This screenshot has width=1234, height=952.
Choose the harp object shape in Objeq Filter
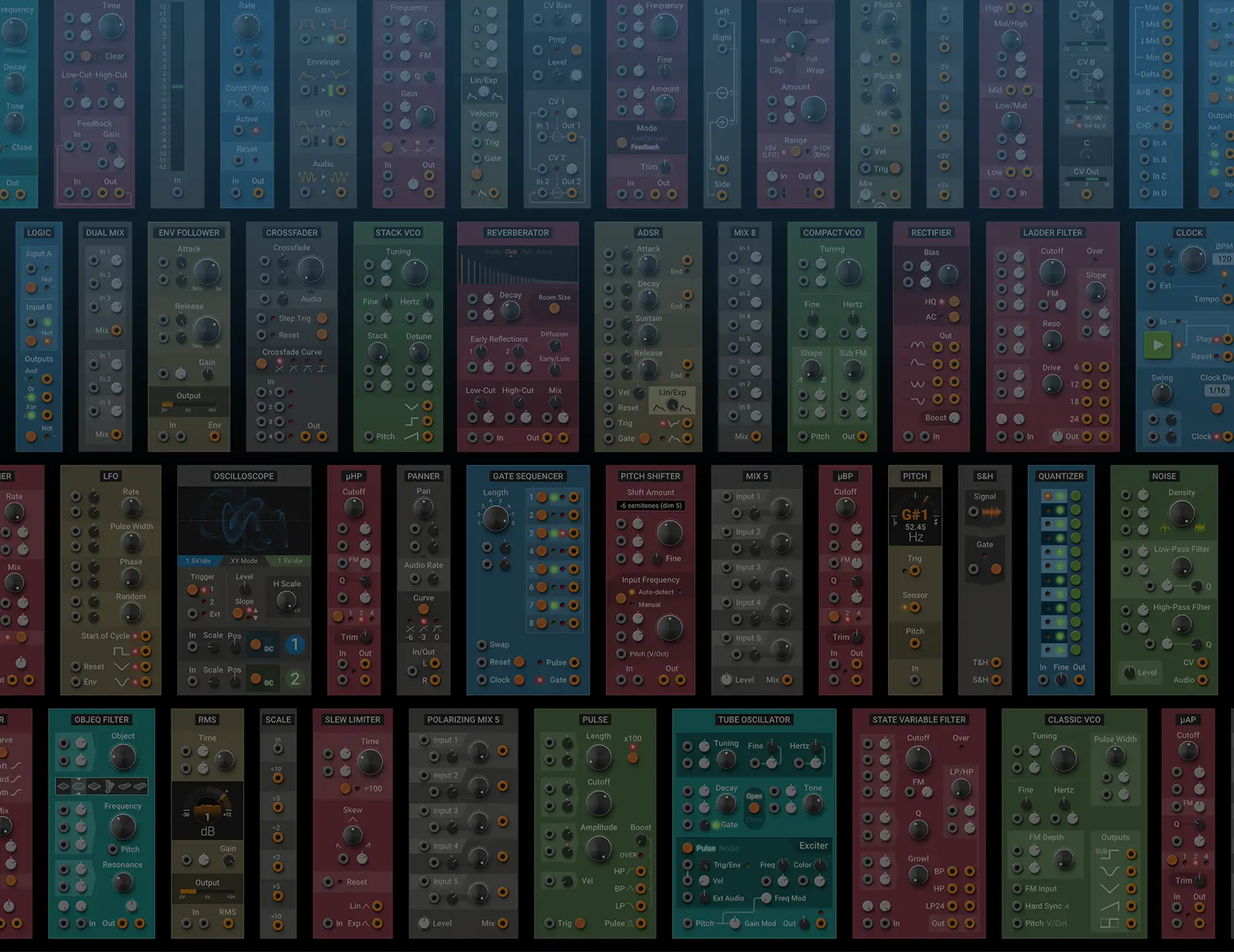click(110, 786)
